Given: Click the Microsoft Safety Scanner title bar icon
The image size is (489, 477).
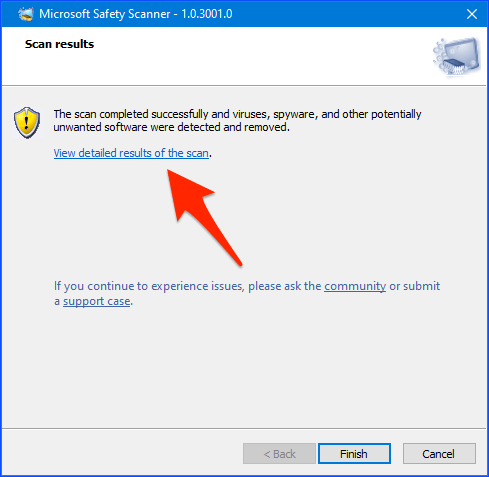Looking at the screenshot, I should click(26, 14).
